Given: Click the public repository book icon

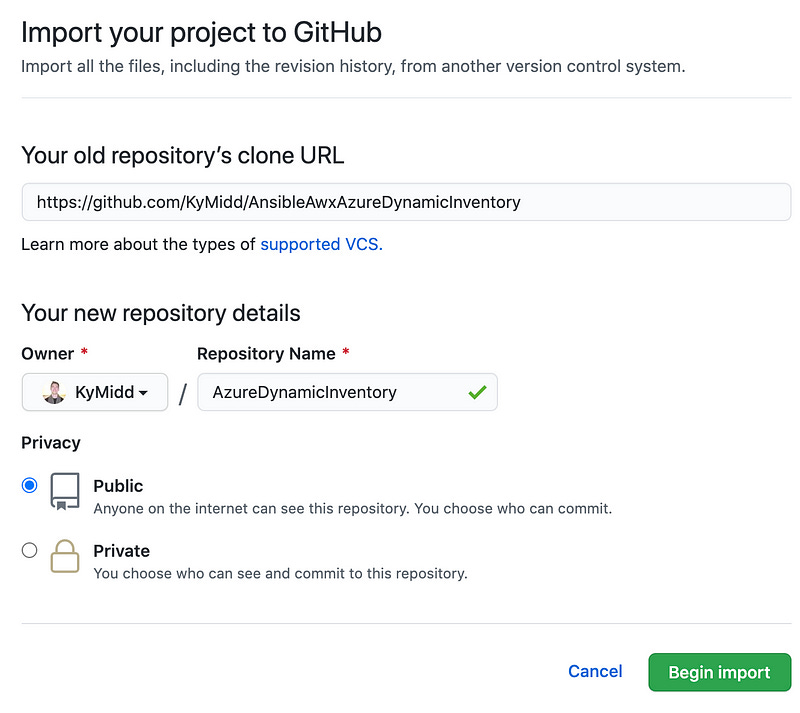Looking at the screenshot, I should tap(65, 491).
